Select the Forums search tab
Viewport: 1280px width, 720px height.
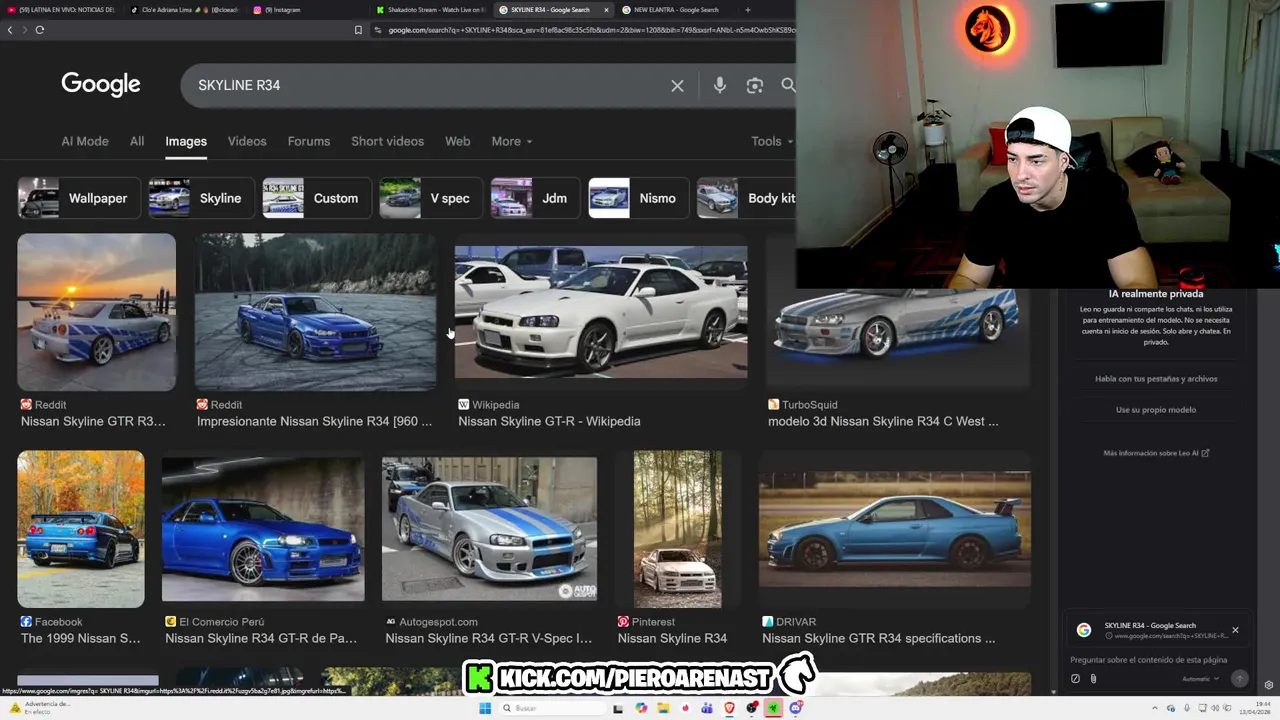(x=309, y=141)
